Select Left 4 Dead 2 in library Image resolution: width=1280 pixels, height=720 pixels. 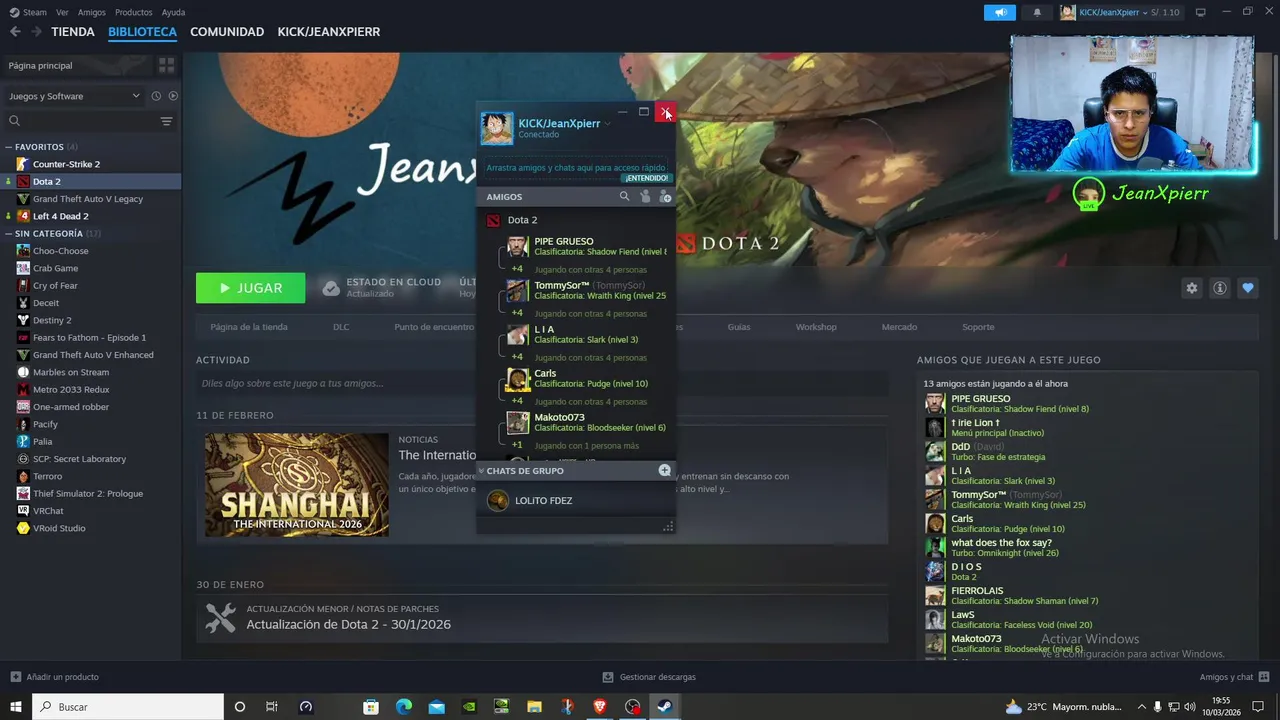pos(60,216)
